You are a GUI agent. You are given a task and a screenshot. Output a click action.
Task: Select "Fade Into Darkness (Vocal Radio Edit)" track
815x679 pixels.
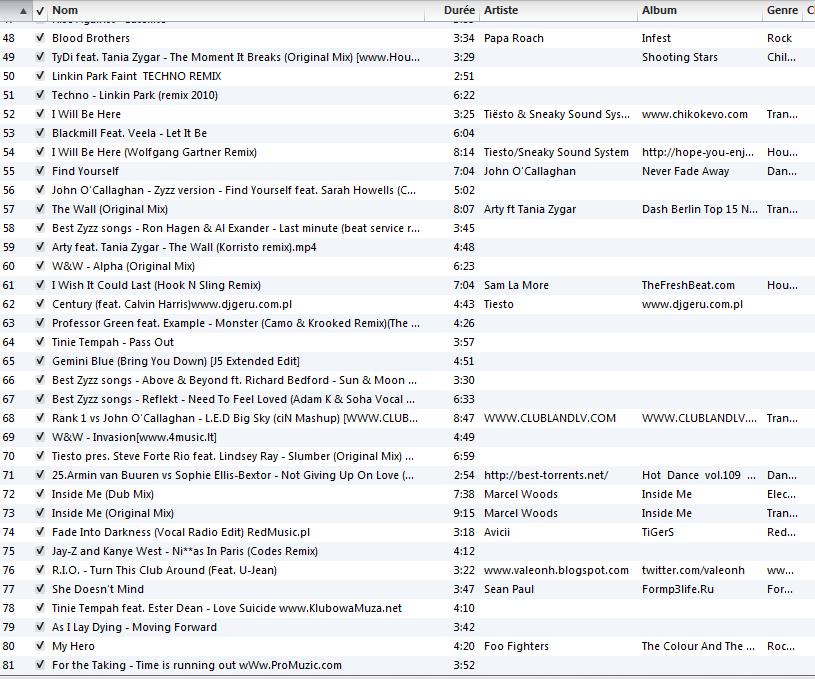tap(181, 532)
